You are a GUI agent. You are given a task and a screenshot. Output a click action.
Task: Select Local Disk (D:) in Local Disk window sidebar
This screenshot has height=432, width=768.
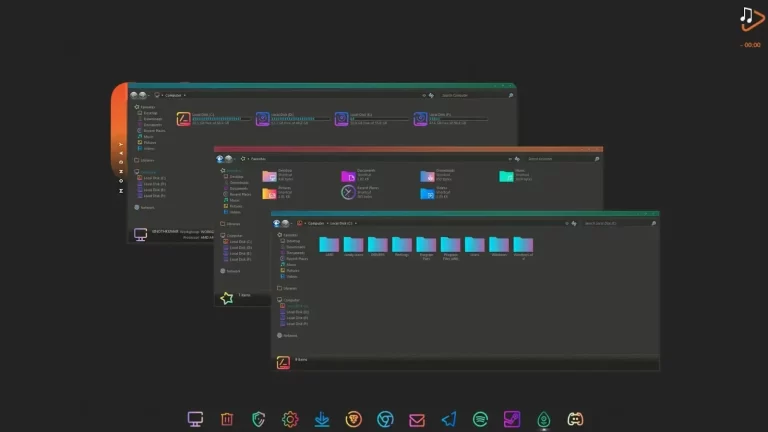click(x=294, y=312)
